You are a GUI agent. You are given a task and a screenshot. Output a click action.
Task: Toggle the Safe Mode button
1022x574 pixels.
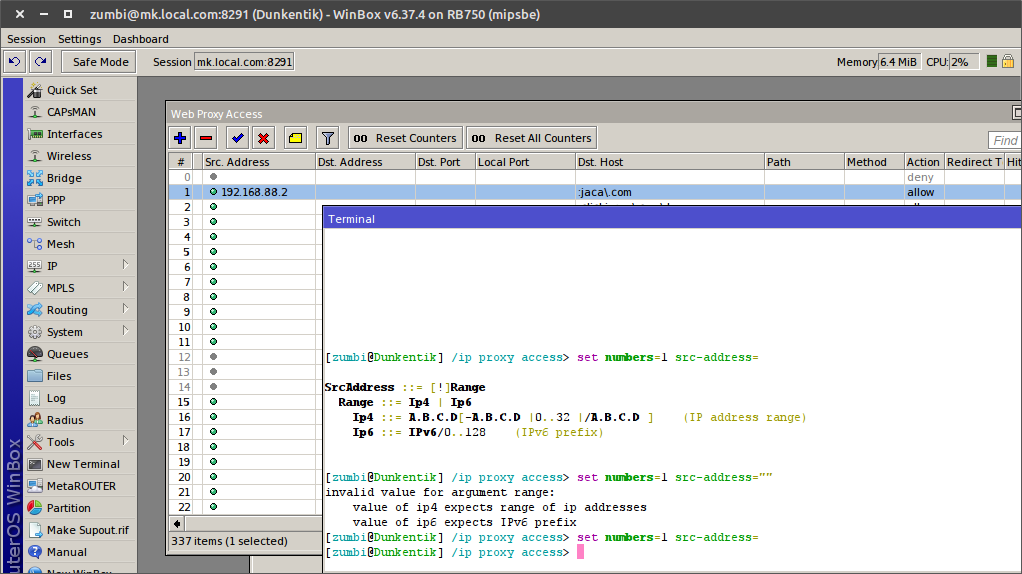tap(100, 62)
